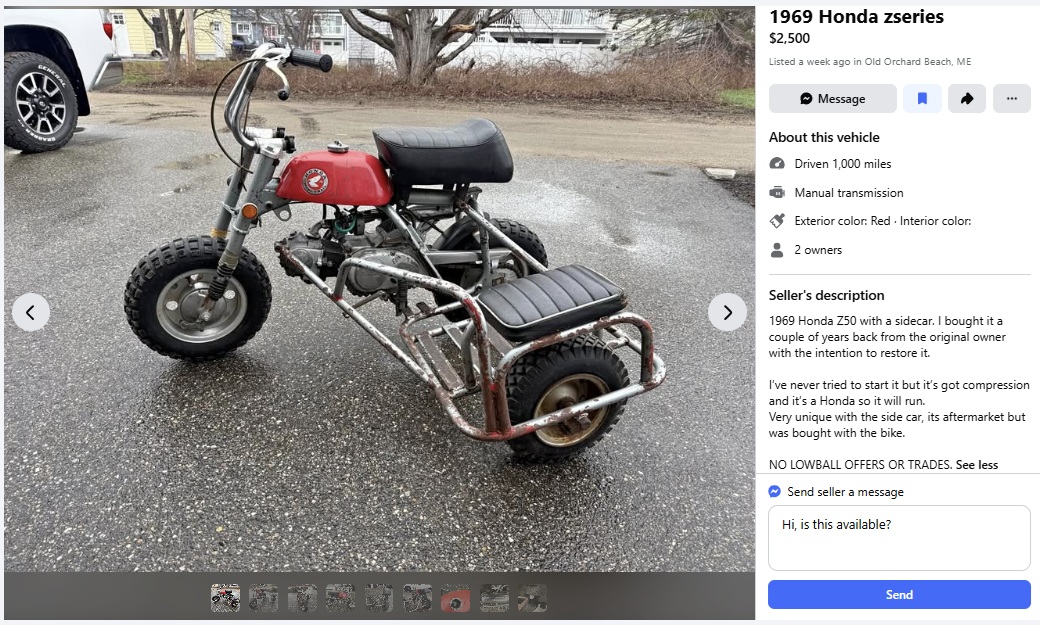The image size is (1040, 625).
Task: Select the first photo thumbnail
Action: (x=226, y=598)
